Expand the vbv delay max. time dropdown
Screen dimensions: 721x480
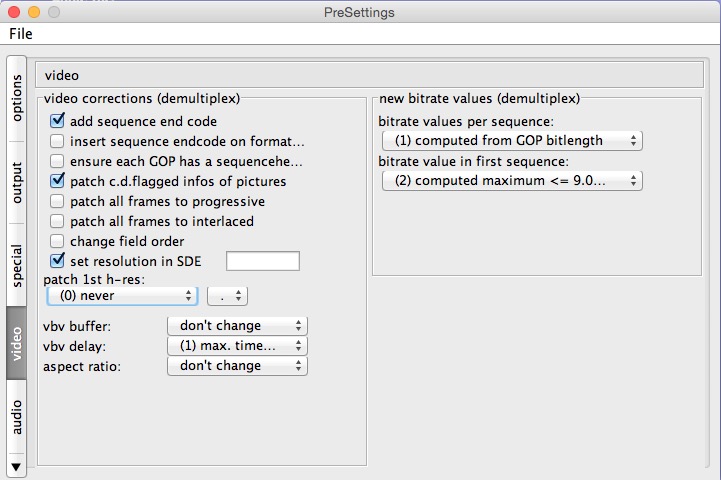tap(237, 346)
